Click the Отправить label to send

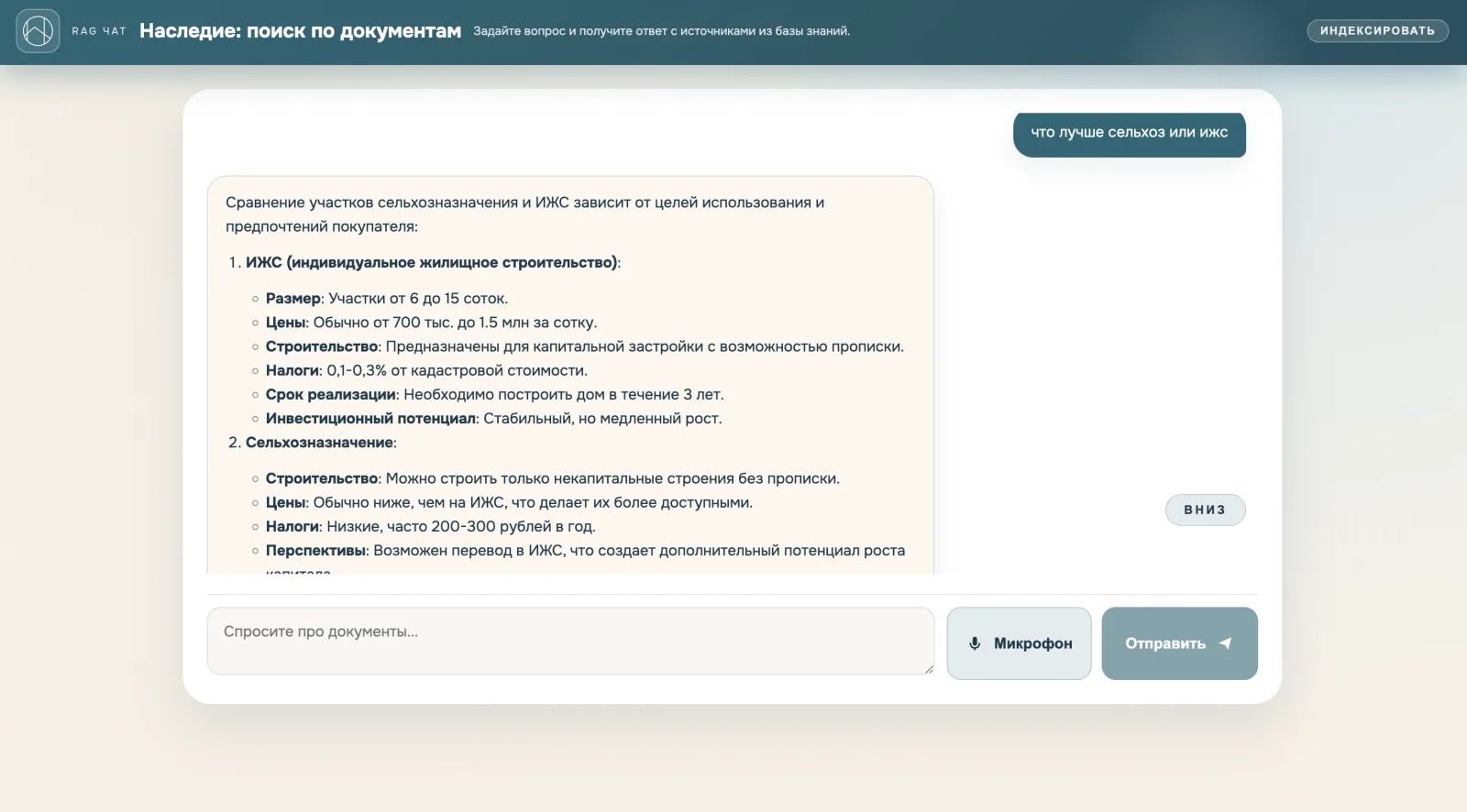pos(1165,643)
